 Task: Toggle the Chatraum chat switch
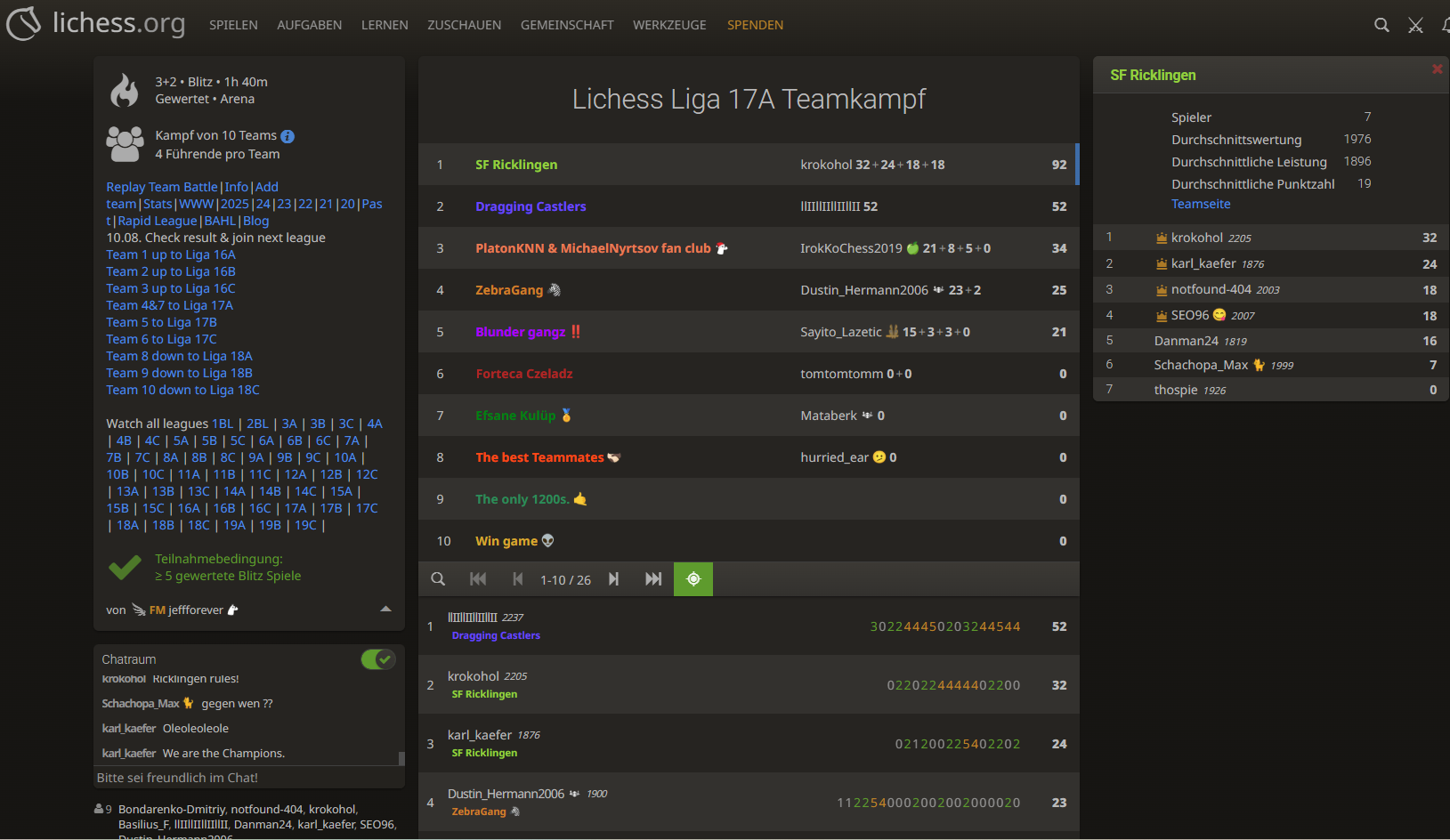click(x=378, y=659)
